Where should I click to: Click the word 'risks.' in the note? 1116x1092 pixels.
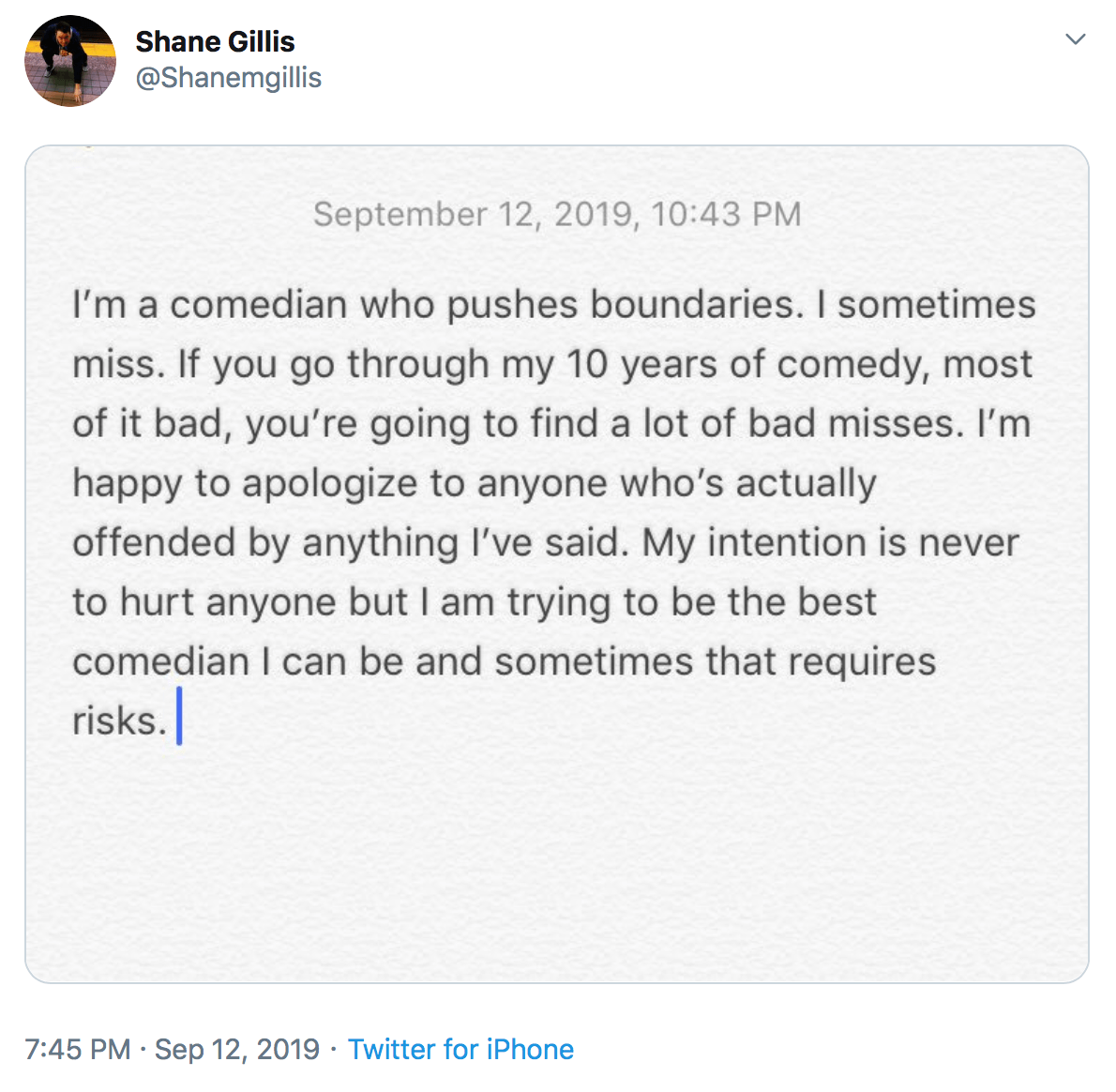pos(119,720)
